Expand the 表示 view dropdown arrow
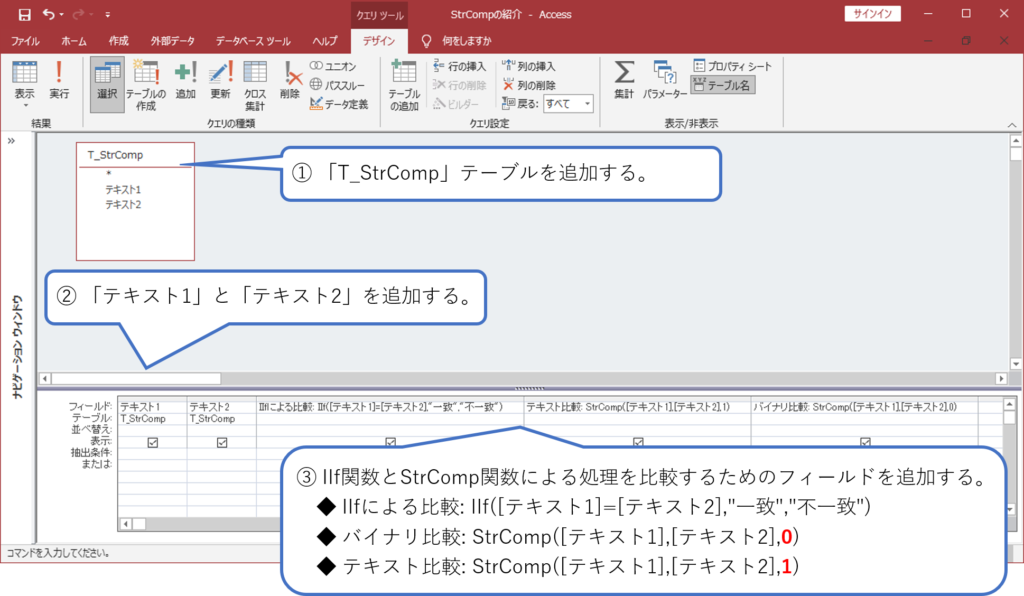 click(x=25, y=106)
